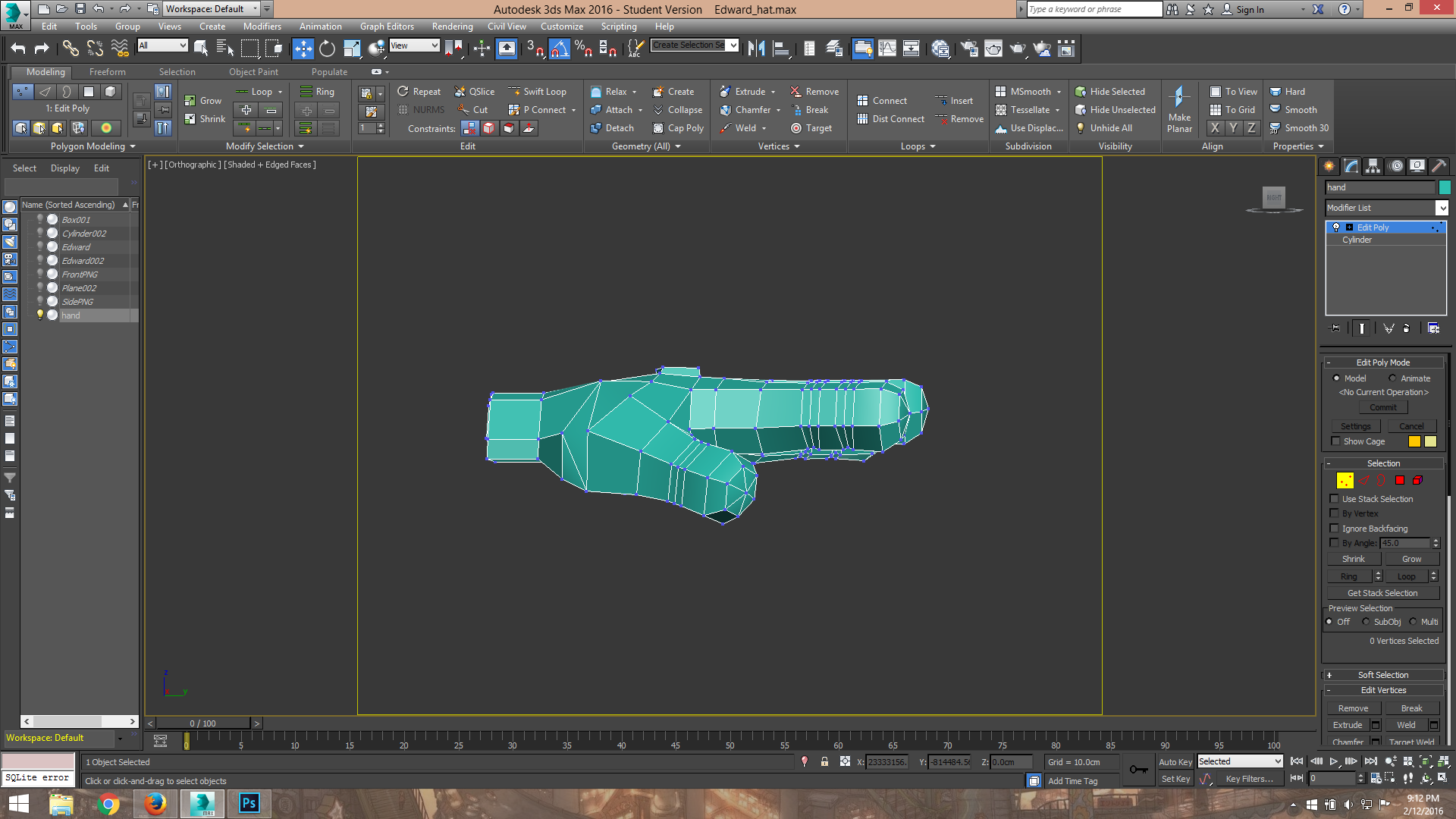Click the Auto Key button

click(x=1175, y=762)
